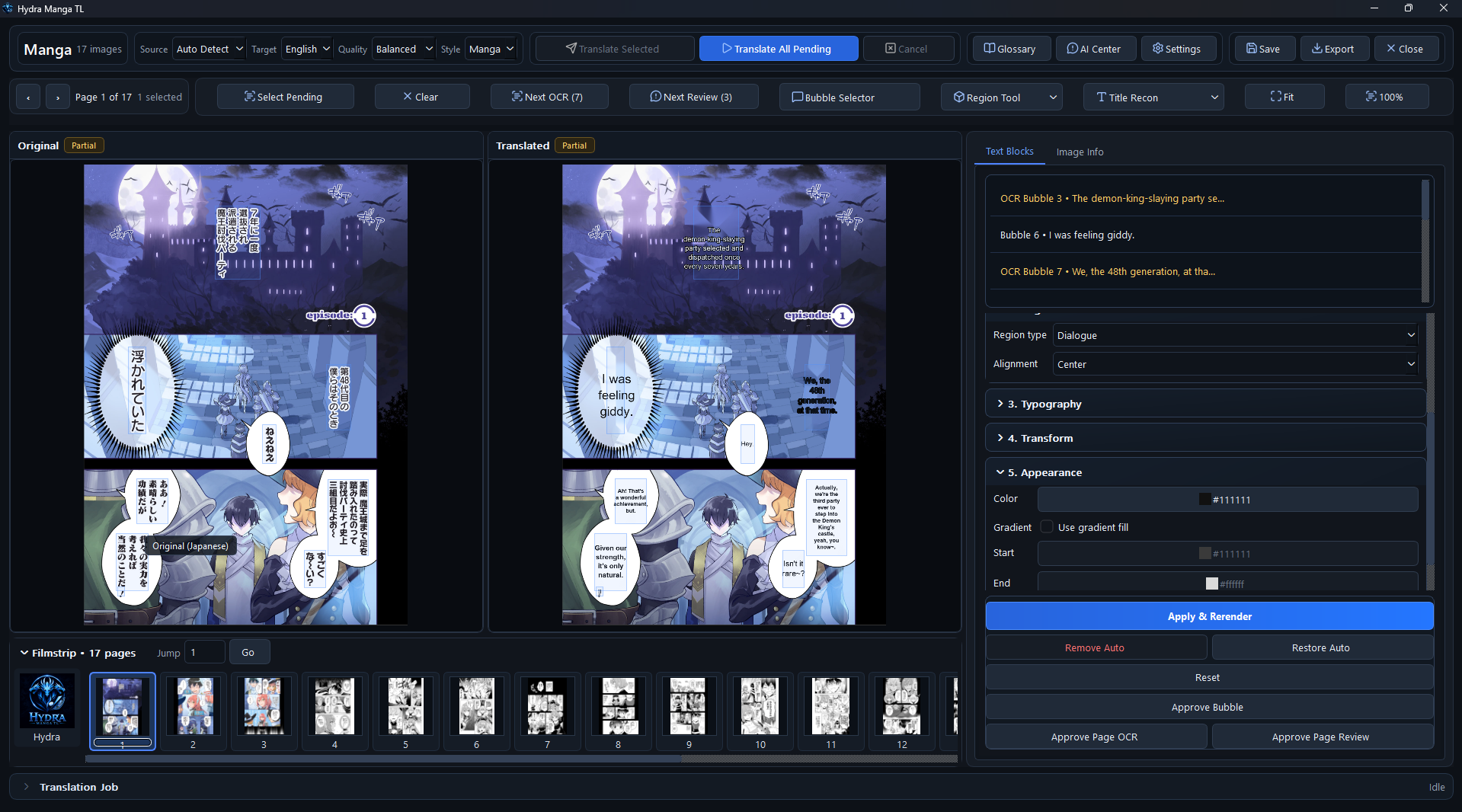This screenshot has height=812, width=1462.
Task: Click the Next Review comment icon
Action: pyautogui.click(x=655, y=96)
